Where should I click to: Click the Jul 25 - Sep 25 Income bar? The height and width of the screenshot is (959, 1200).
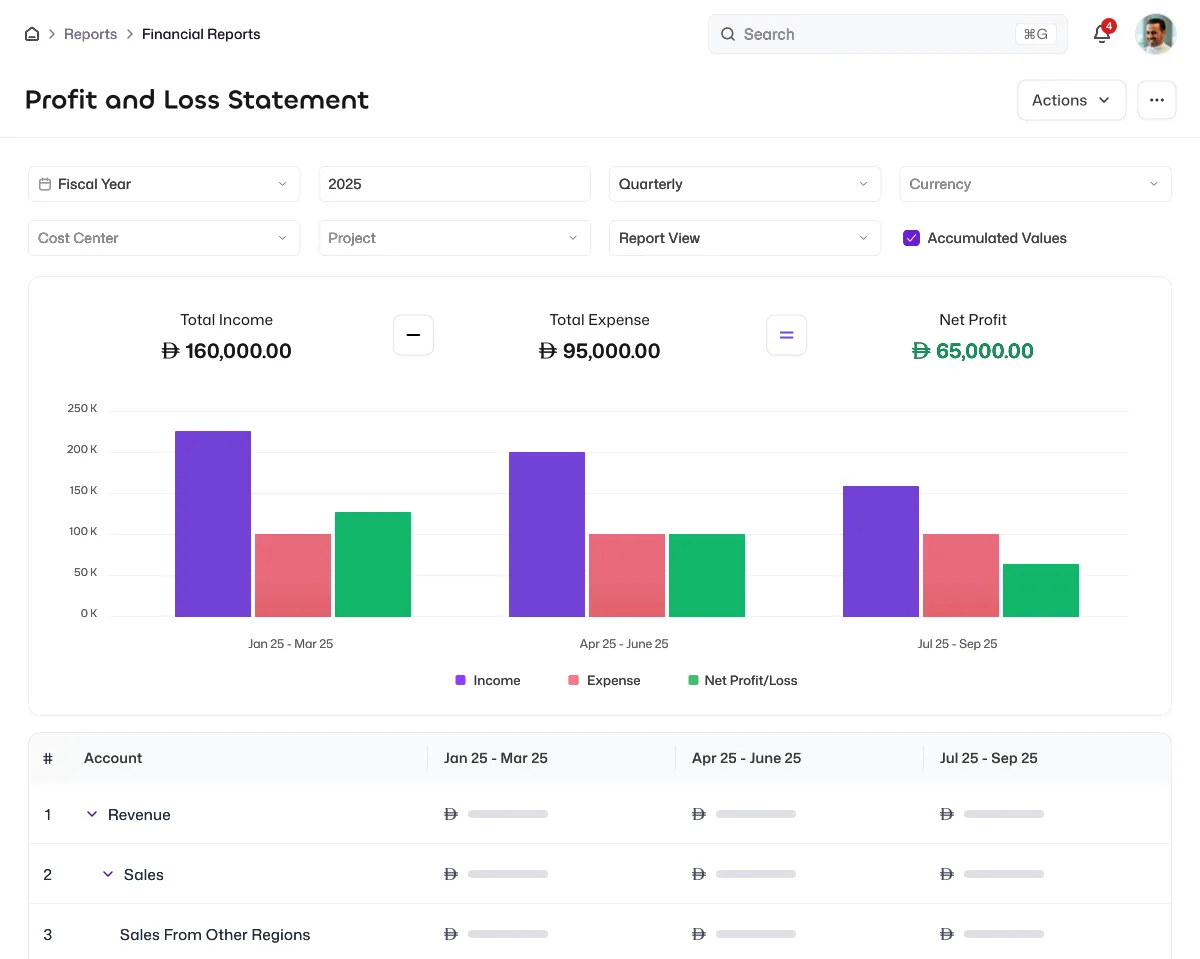pos(881,551)
